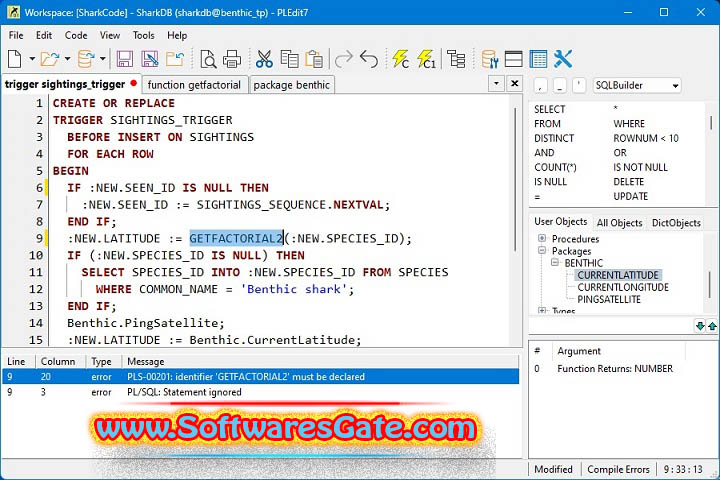Collapse the Packages tree node

[x=542, y=251]
